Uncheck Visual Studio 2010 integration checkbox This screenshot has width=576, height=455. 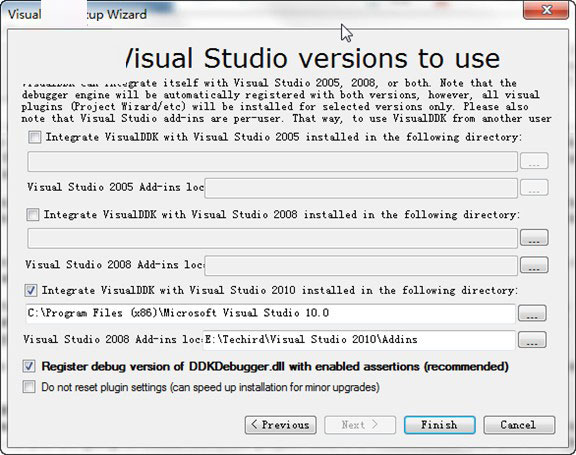pyautogui.click(x=30, y=290)
